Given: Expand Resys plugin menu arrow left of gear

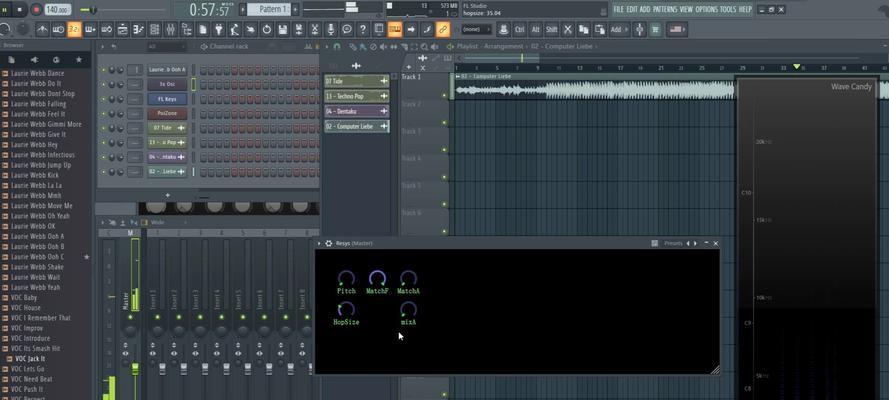Looking at the screenshot, I should pos(319,243).
